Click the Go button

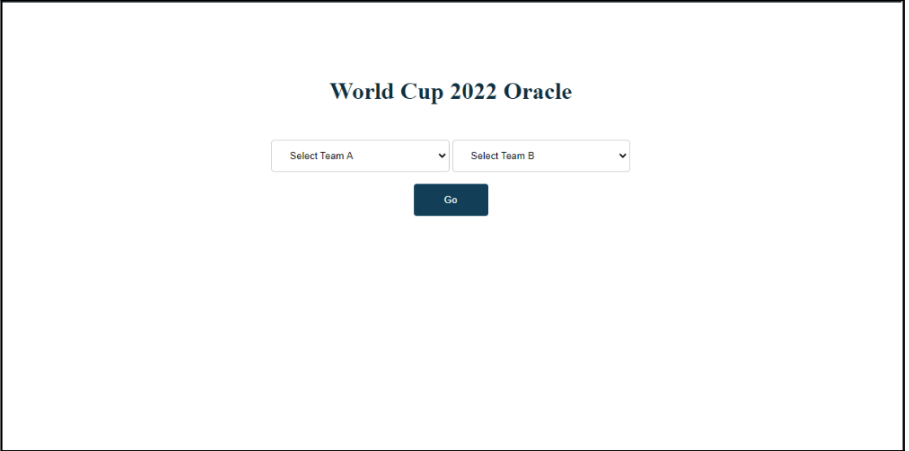point(451,200)
